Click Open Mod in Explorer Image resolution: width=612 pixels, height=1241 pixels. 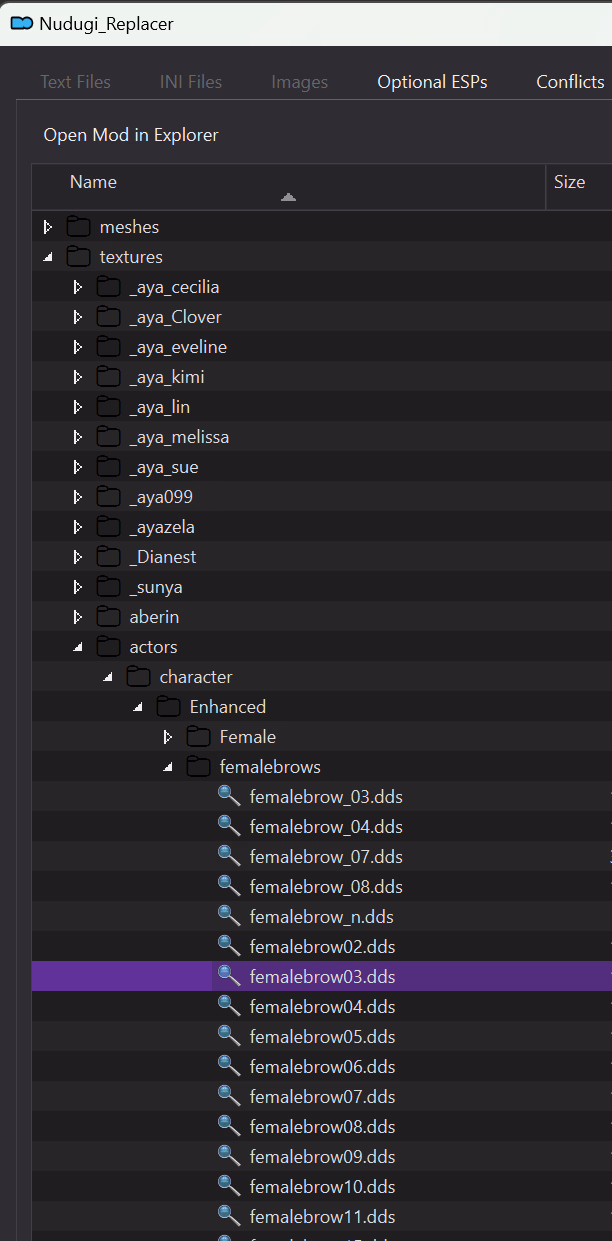click(x=131, y=135)
